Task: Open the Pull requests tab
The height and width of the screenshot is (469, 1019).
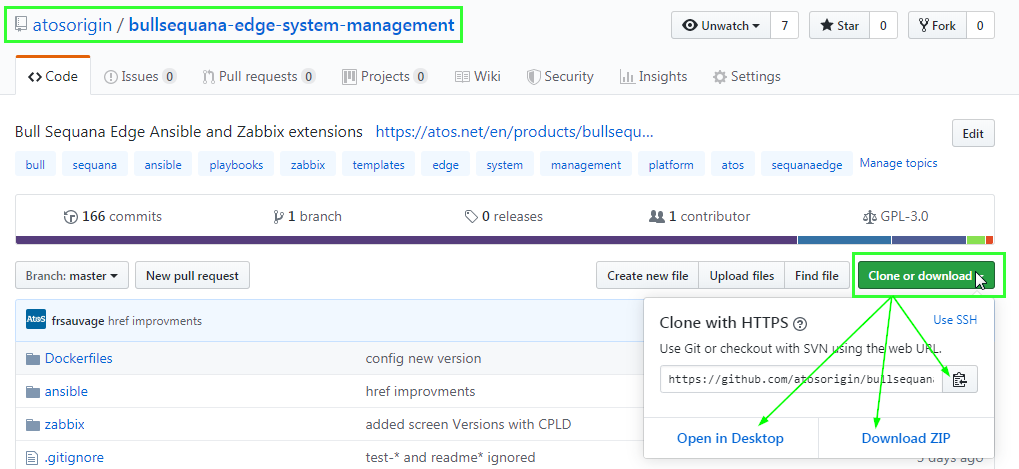Action: coord(259,77)
